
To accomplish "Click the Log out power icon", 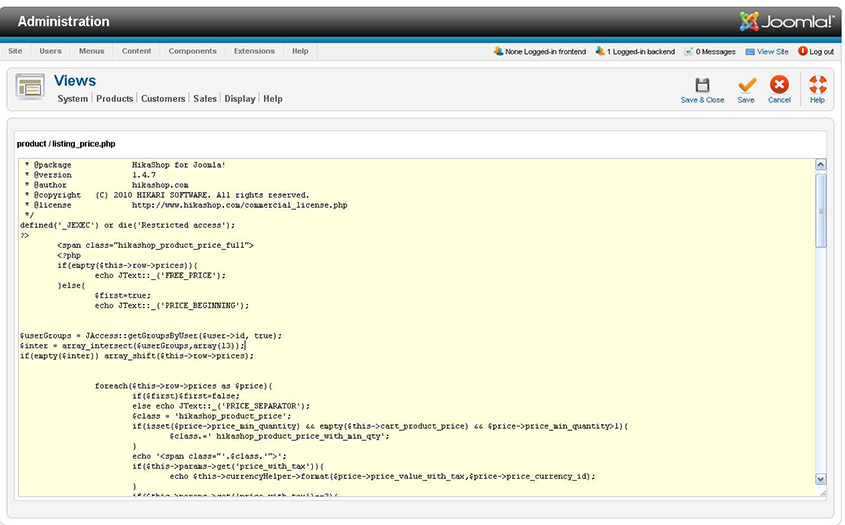I will [802, 51].
